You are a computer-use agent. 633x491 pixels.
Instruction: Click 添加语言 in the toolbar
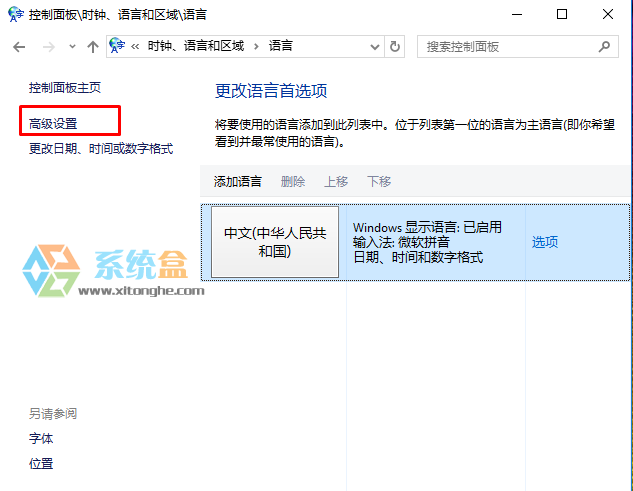pos(238,181)
